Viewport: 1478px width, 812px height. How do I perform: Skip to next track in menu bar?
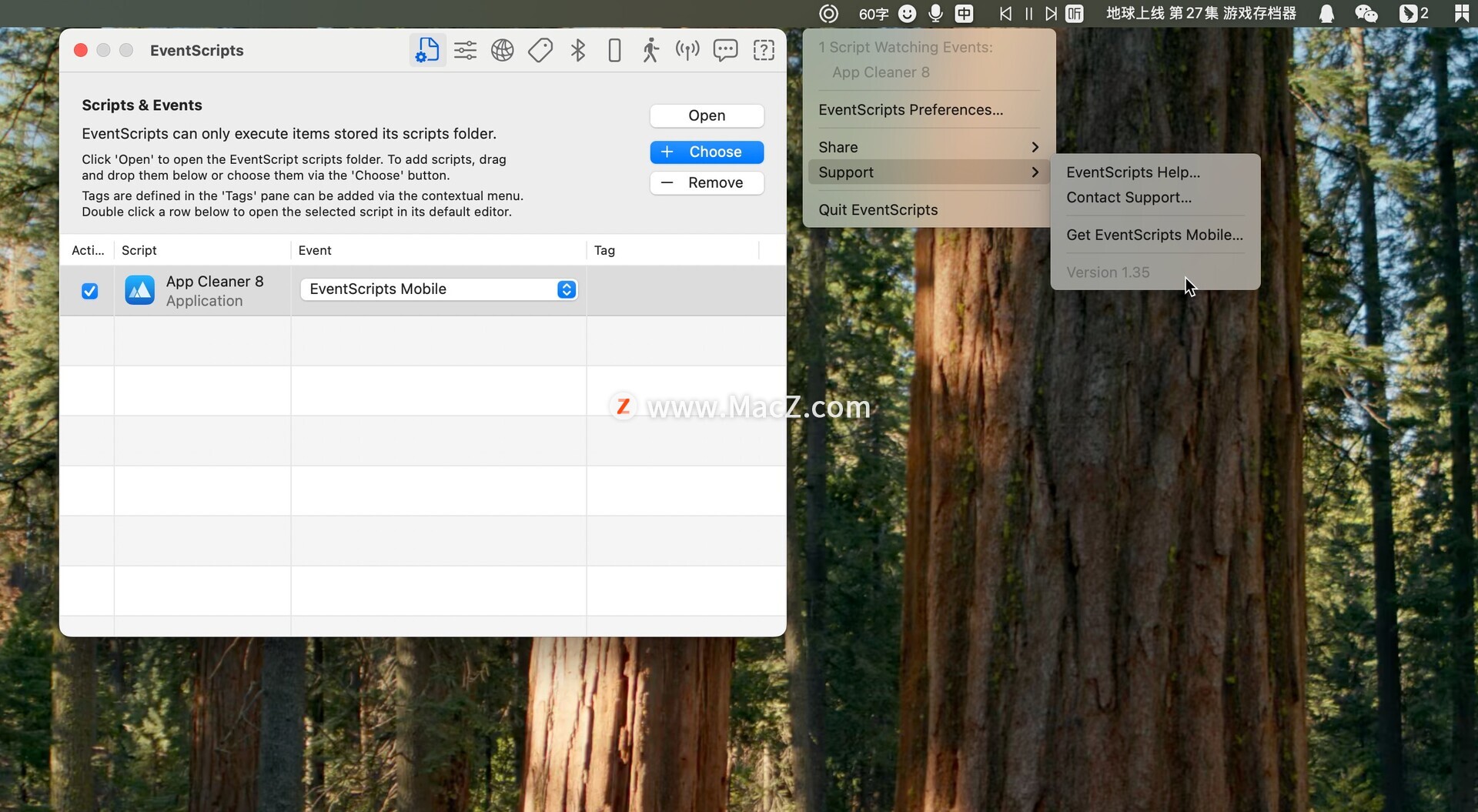[x=1051, y=13]
